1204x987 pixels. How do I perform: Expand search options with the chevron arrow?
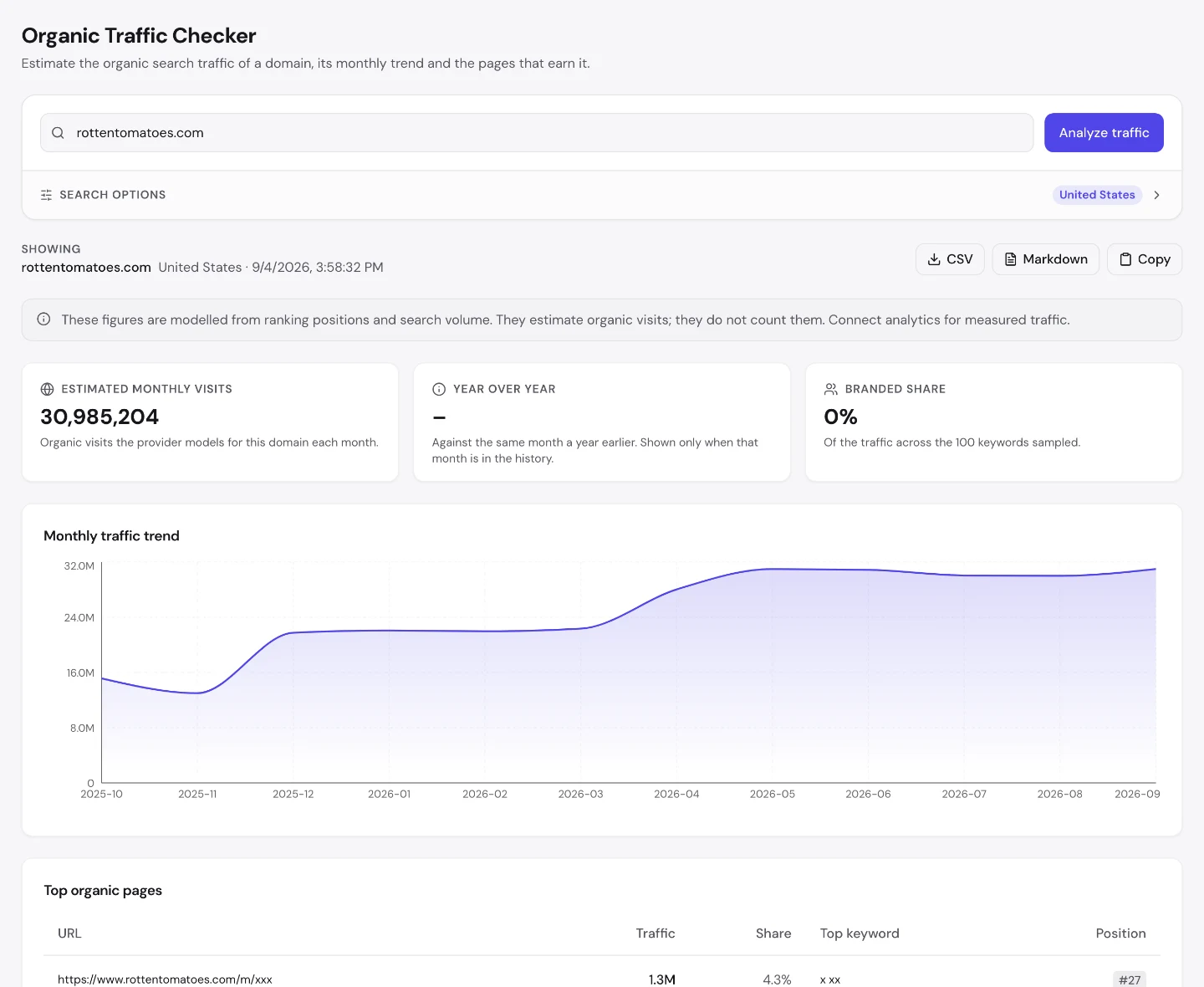click(1157, 195)
